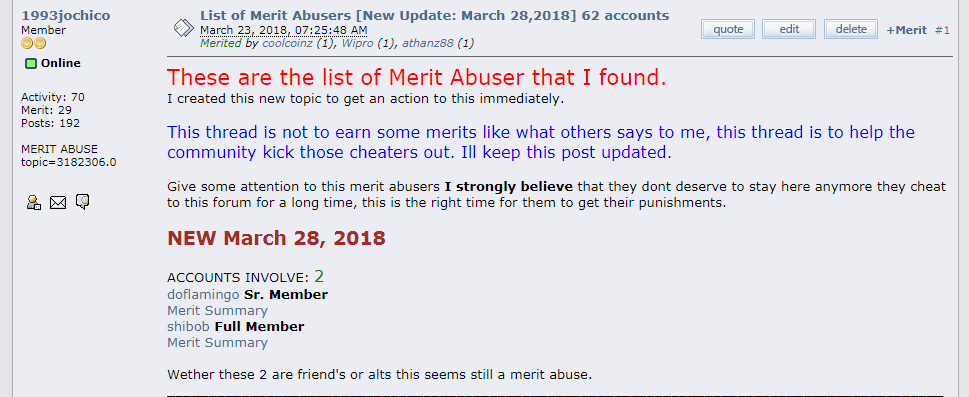Click the post message icon beside the title
This screenshot has width=969, height=397.
point(184,28)
